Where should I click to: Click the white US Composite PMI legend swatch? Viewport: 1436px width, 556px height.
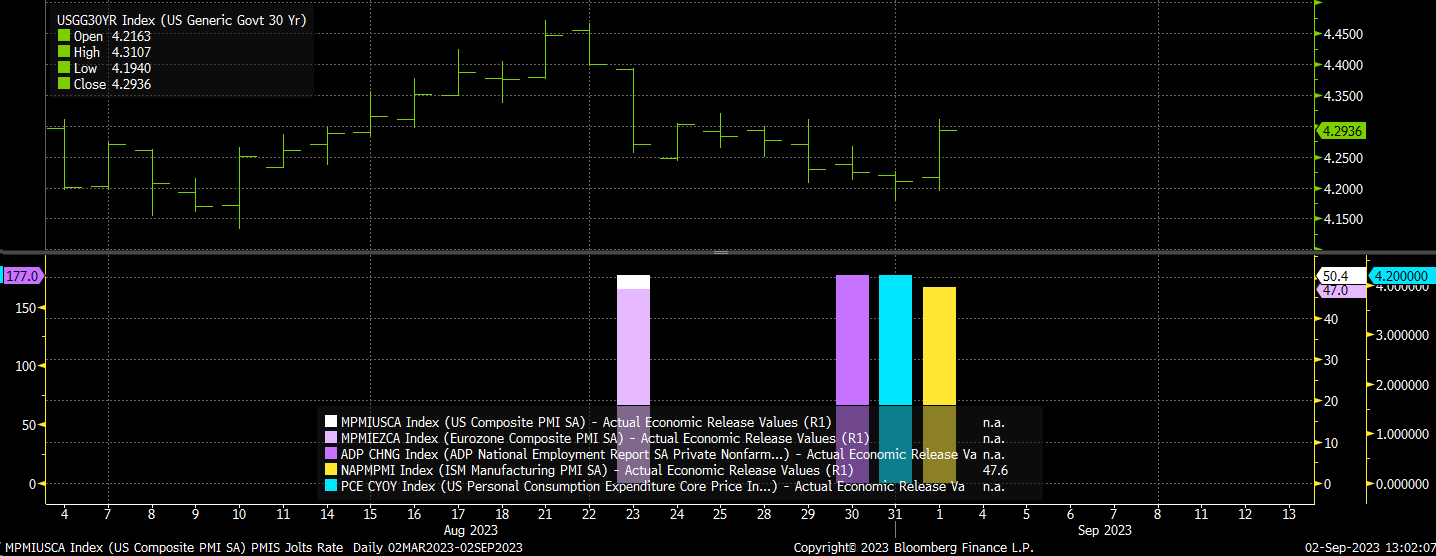pyautogui.click(x=331, y=422)
